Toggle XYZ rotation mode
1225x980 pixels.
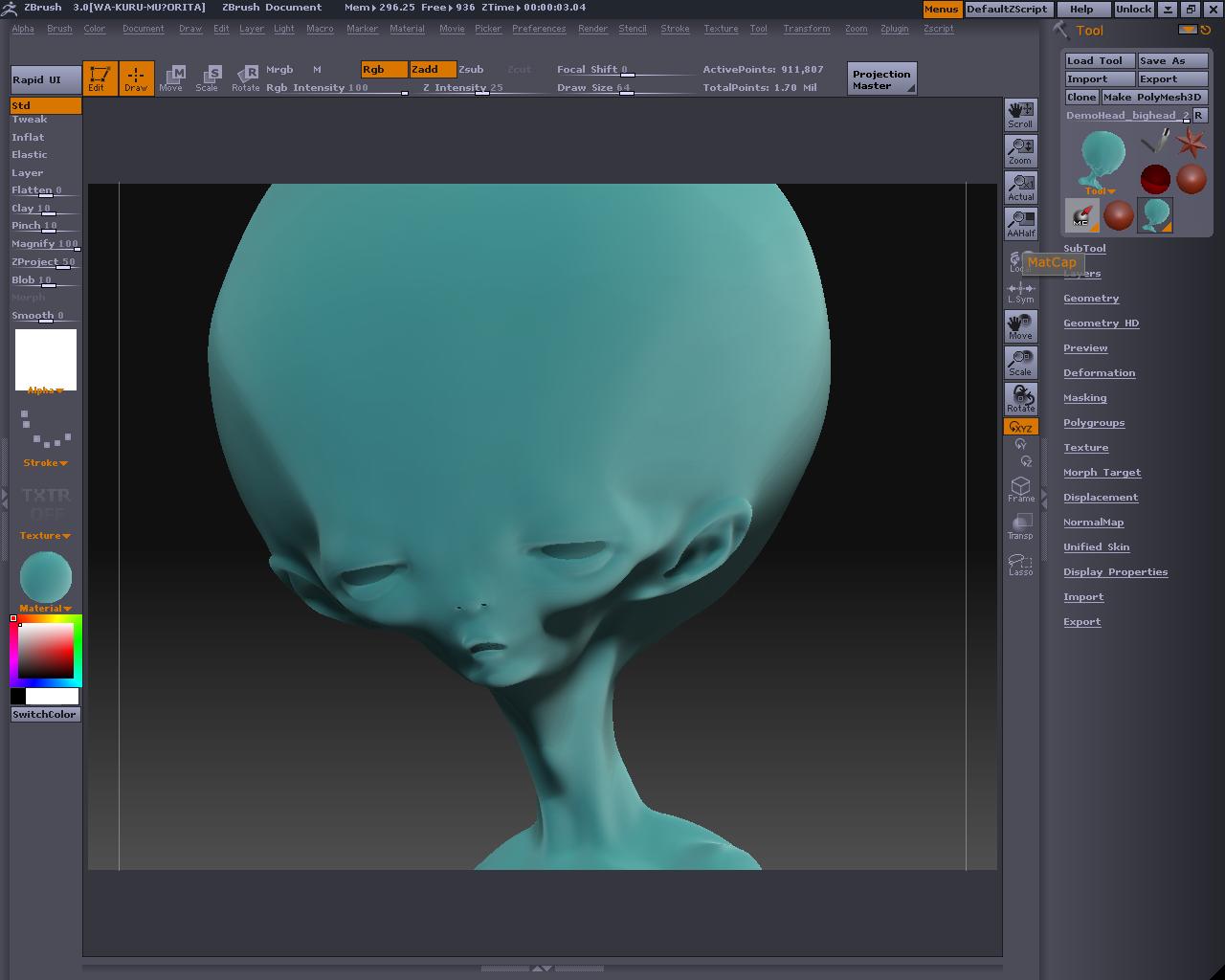(1020, 427)
